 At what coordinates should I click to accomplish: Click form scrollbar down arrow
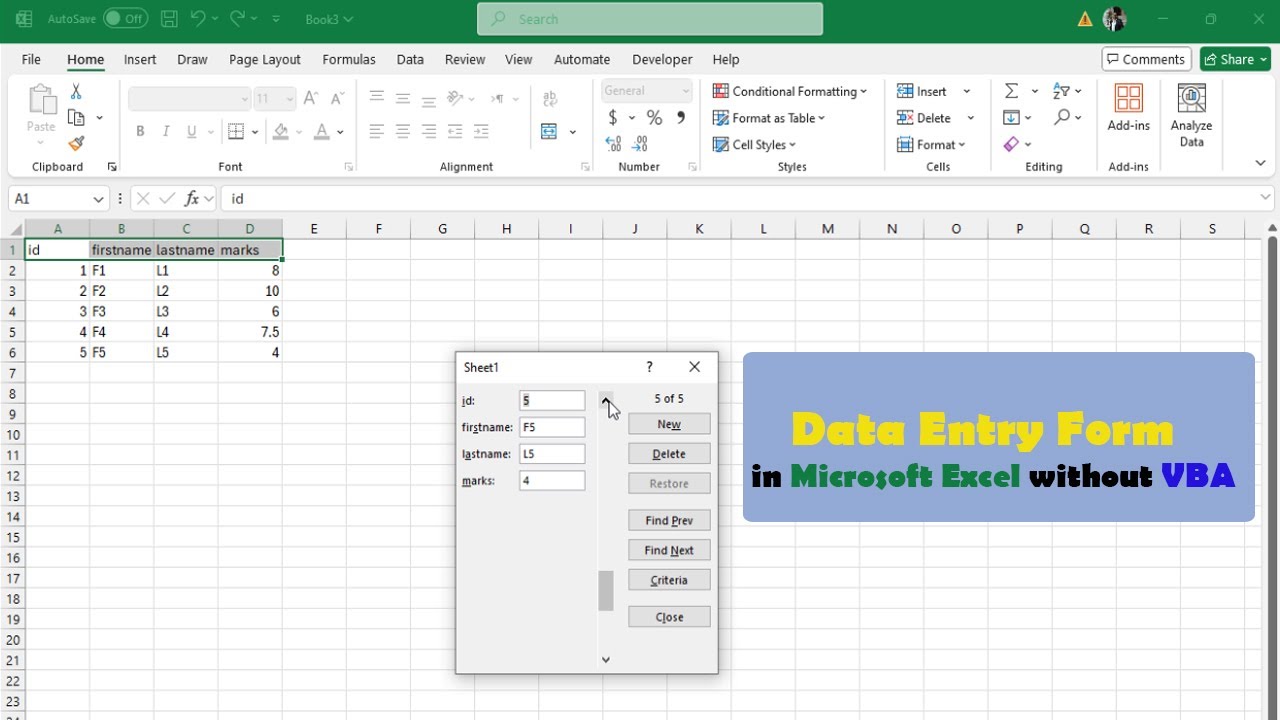605,659
